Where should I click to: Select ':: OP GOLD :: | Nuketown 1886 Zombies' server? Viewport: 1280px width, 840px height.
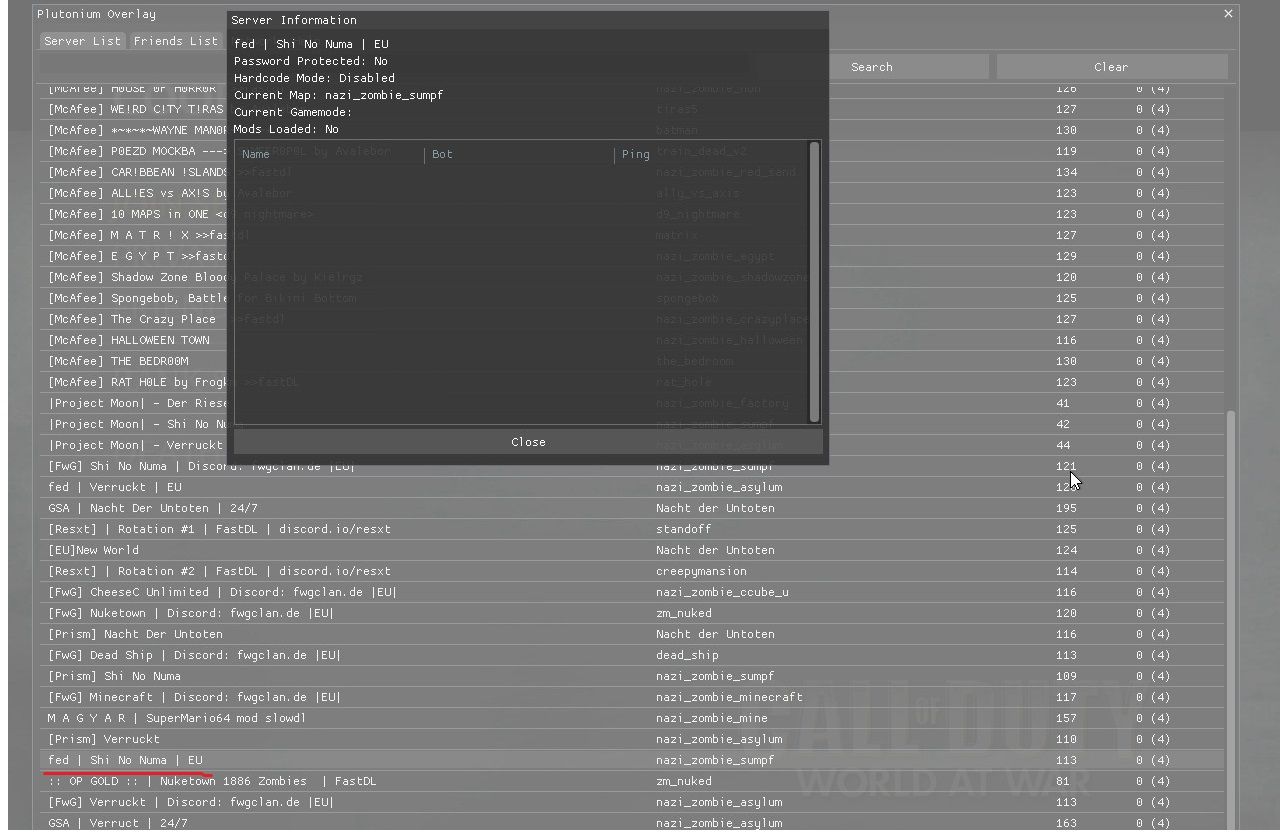tap(632, 781)
